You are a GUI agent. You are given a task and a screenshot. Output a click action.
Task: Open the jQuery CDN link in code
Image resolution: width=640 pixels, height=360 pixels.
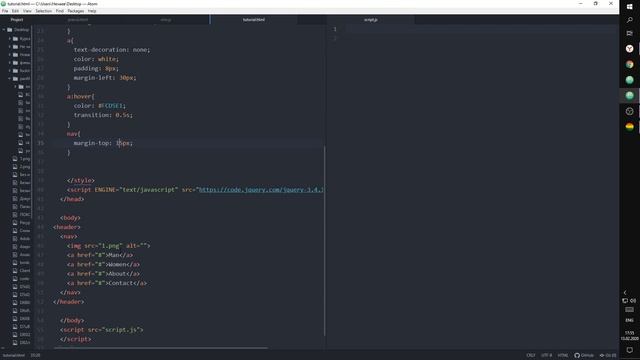[260, 190]
